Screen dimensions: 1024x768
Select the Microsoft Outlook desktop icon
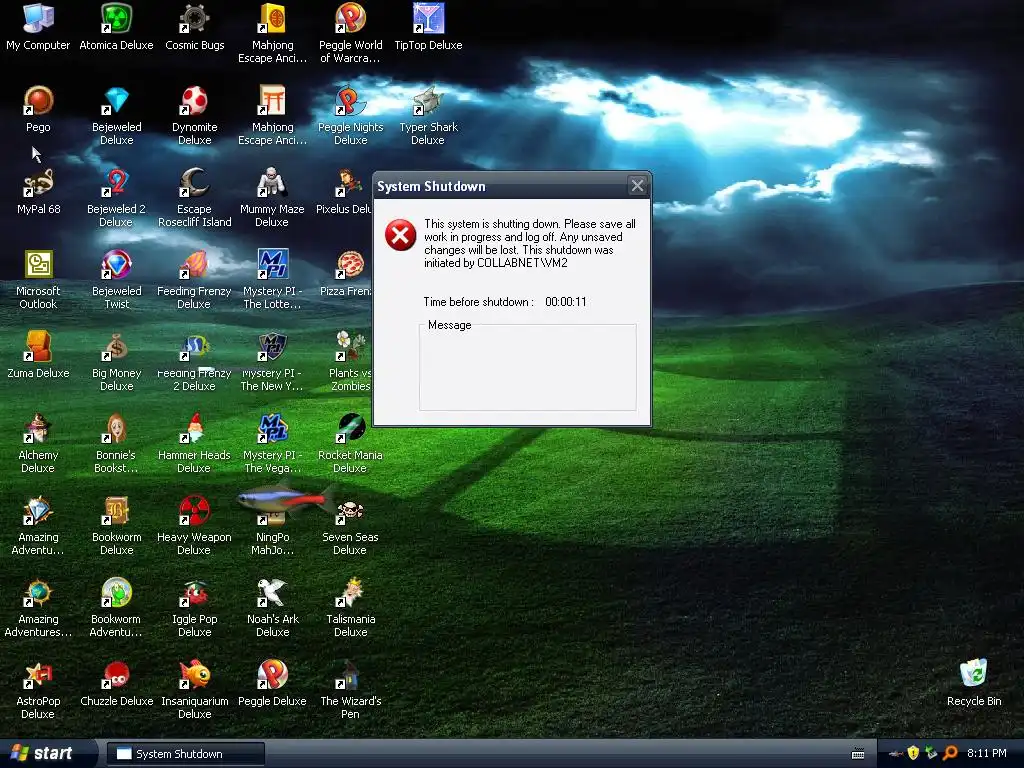tap(38, 280)
